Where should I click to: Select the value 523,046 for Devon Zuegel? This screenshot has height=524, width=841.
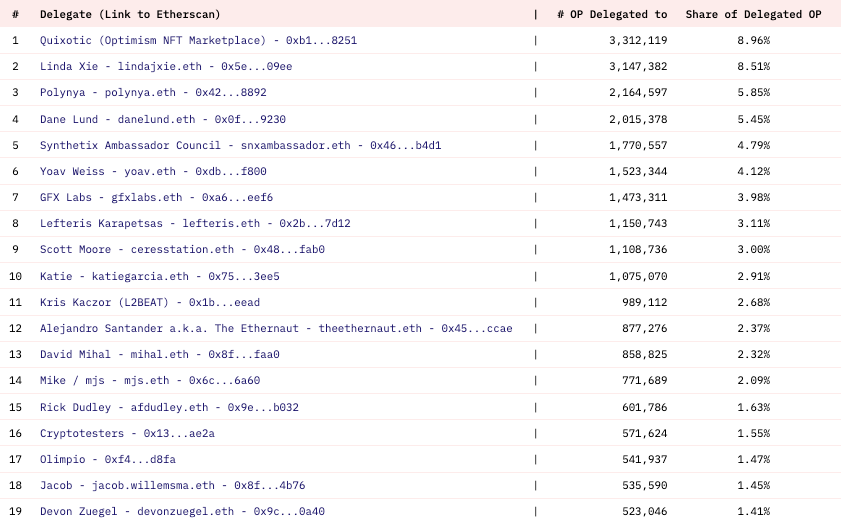645,511
